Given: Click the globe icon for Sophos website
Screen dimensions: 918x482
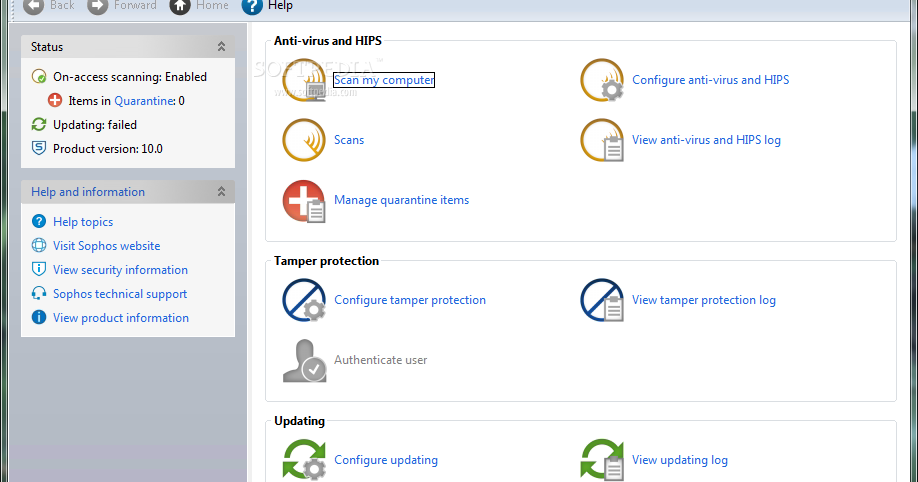Looking at the screenshot, I should click(39, 245).
